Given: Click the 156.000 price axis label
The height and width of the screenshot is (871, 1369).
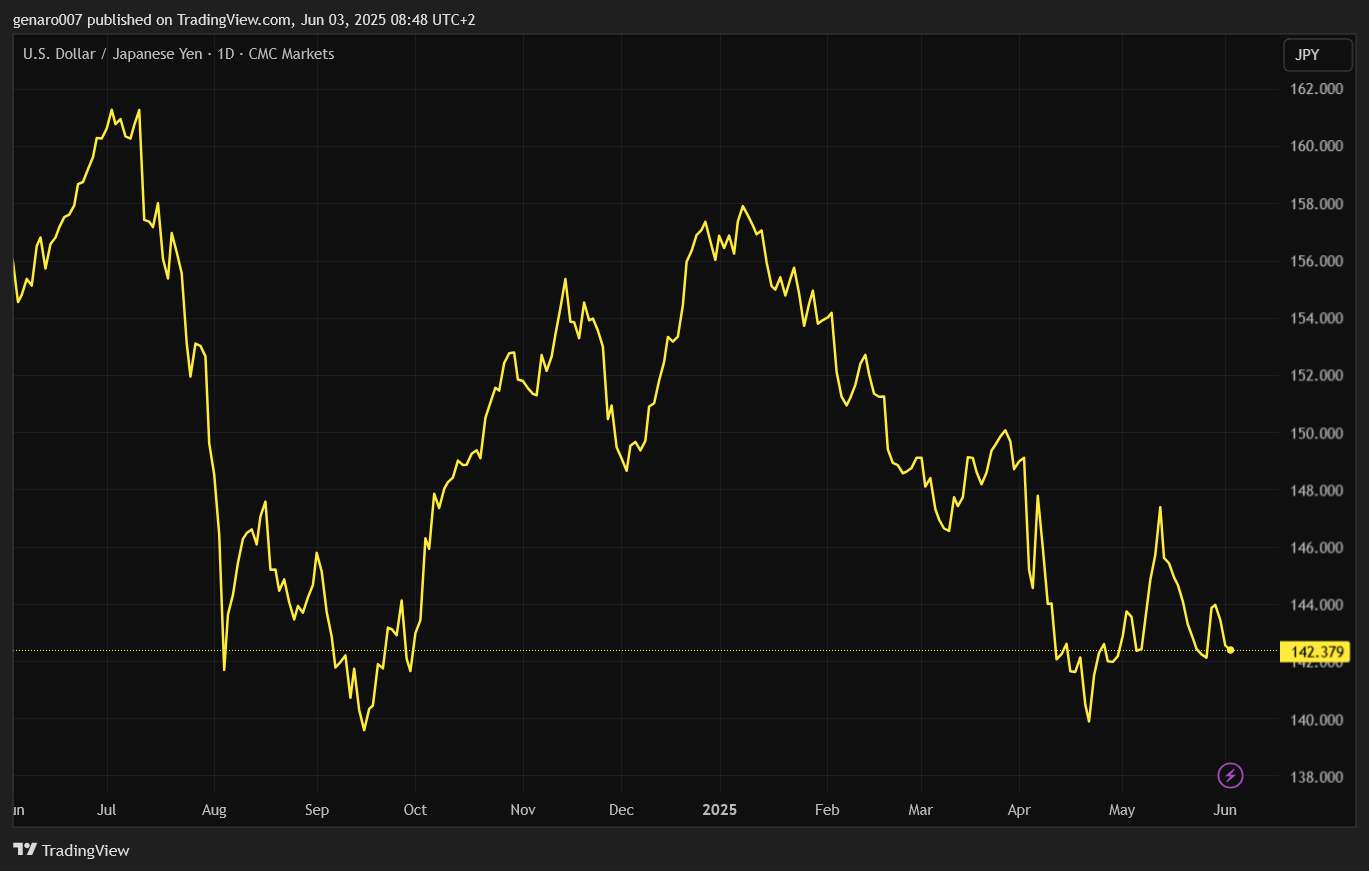Looking at the screenshot, I should pos(1317,261).
